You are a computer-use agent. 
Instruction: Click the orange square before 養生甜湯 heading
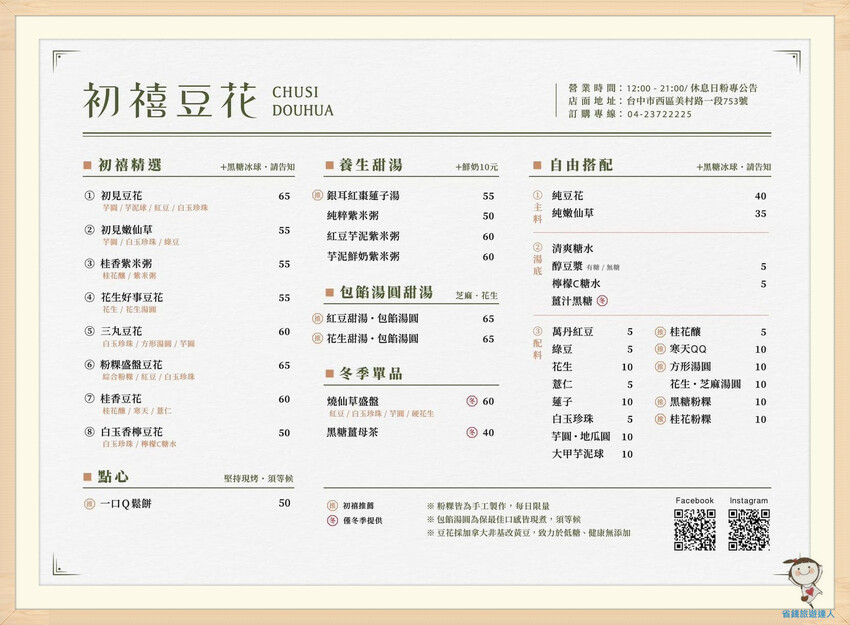coord(329,165)
